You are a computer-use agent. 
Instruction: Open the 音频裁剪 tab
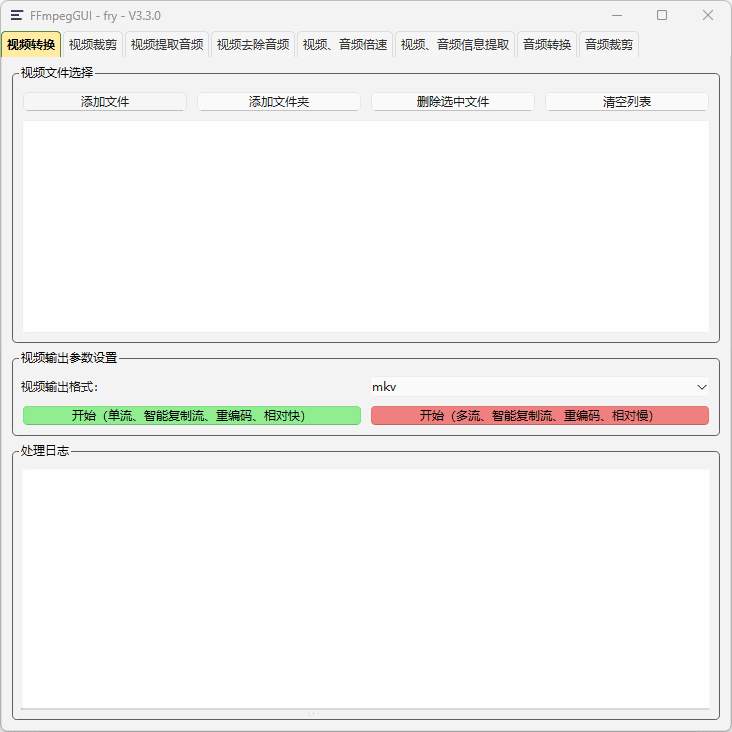609,44
